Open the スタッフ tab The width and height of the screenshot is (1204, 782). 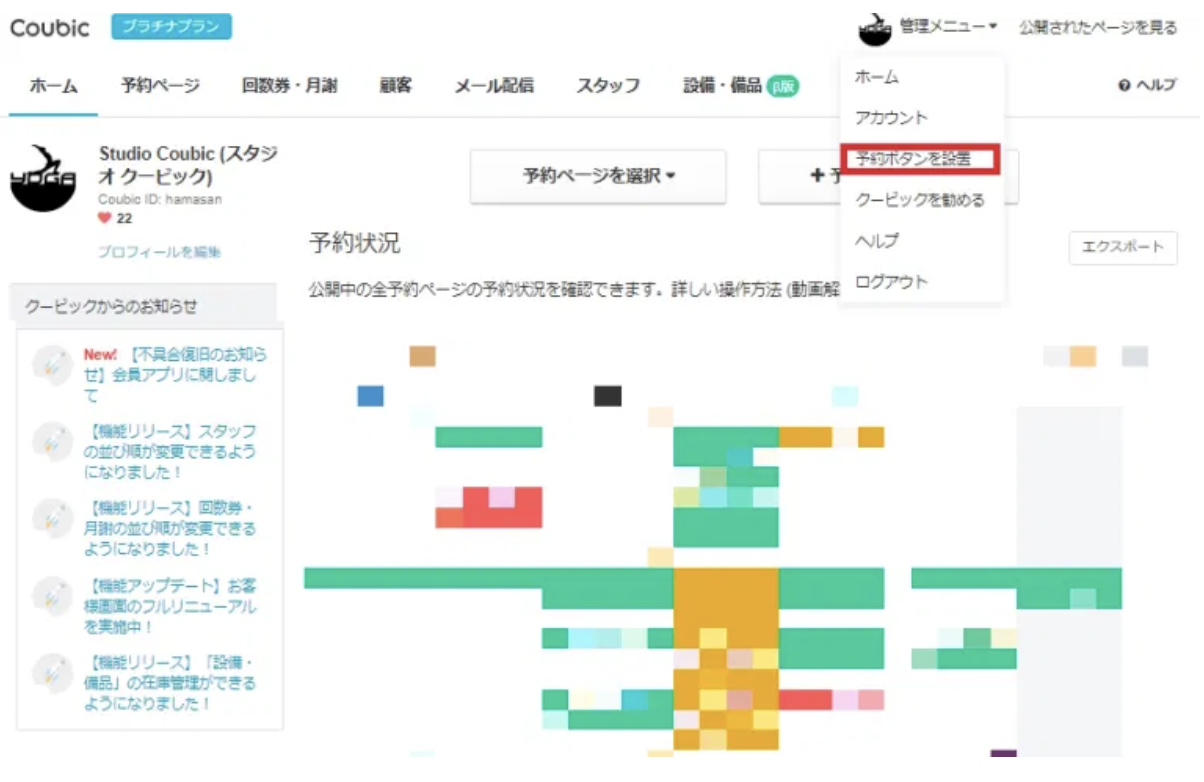608,86
